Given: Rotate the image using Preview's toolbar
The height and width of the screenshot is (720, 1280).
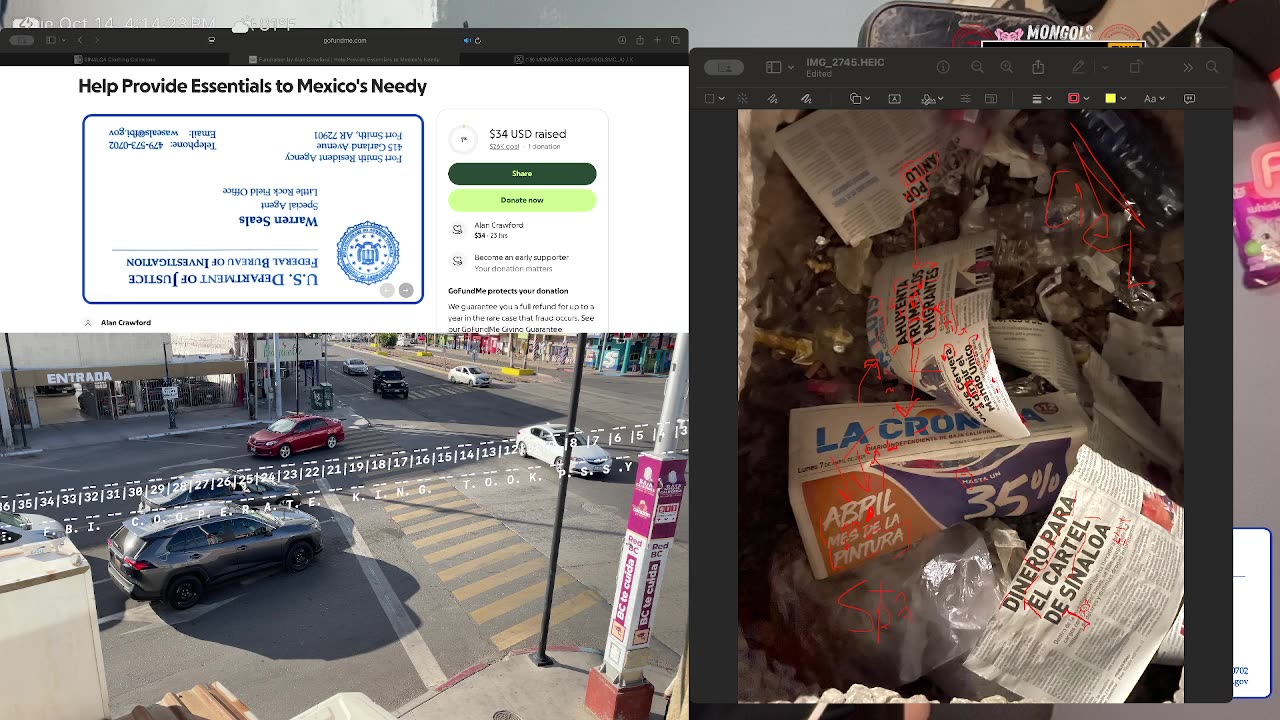Looking at the screenshot, I should pos(1135,67).
